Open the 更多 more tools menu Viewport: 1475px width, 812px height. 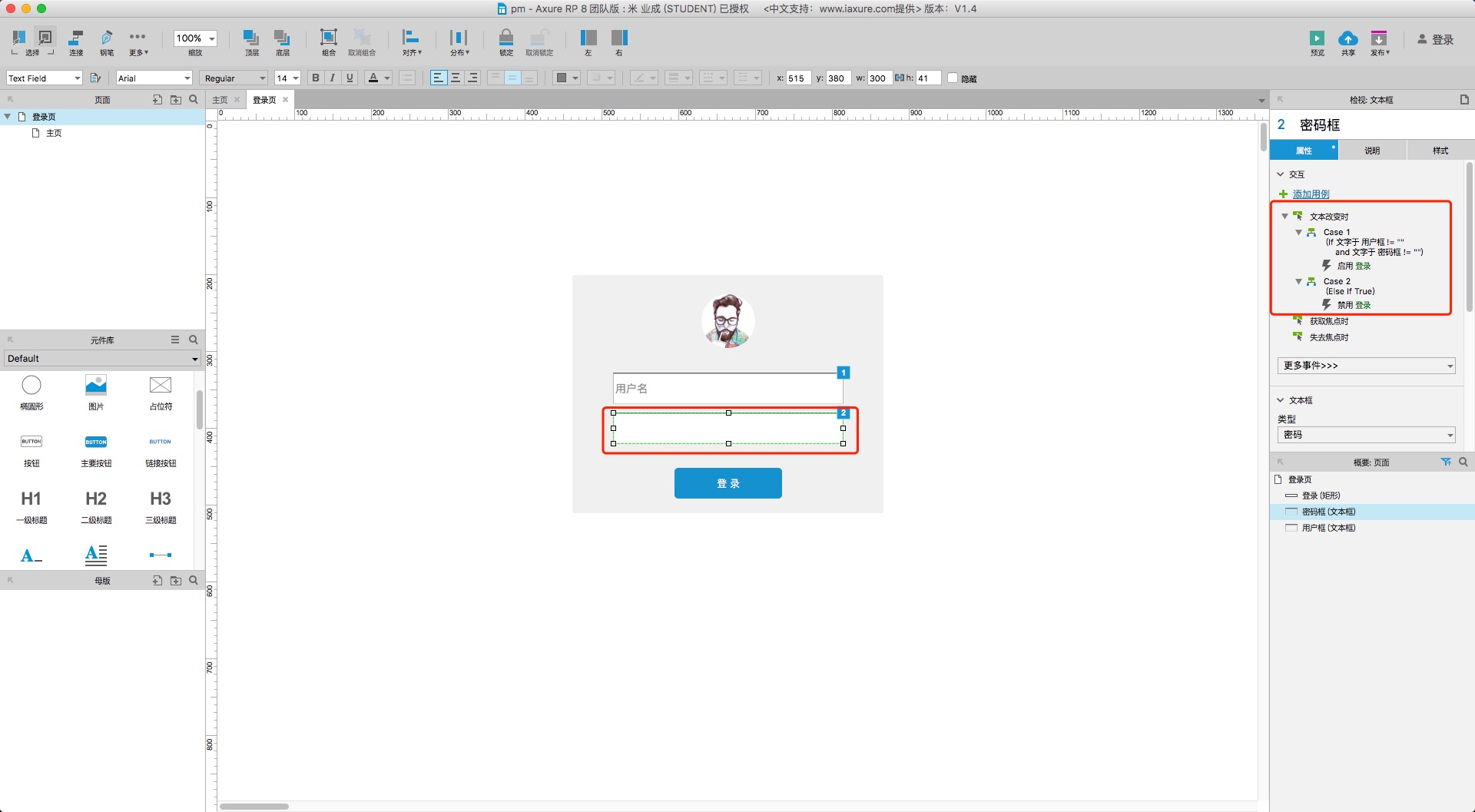[x=138, y=41]
